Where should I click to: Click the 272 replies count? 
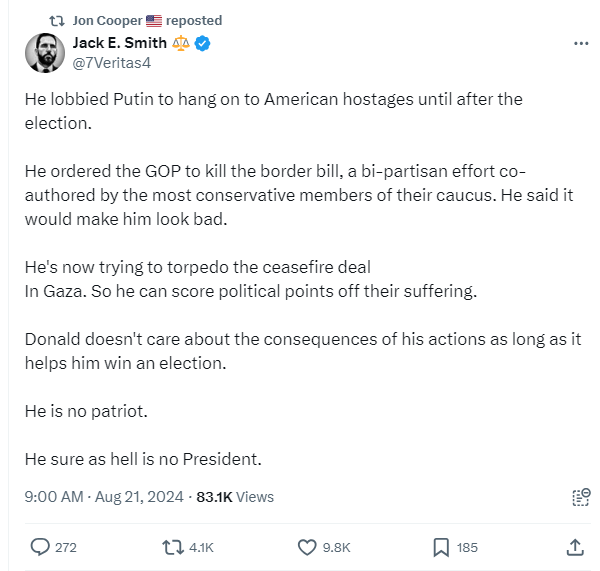65,548
